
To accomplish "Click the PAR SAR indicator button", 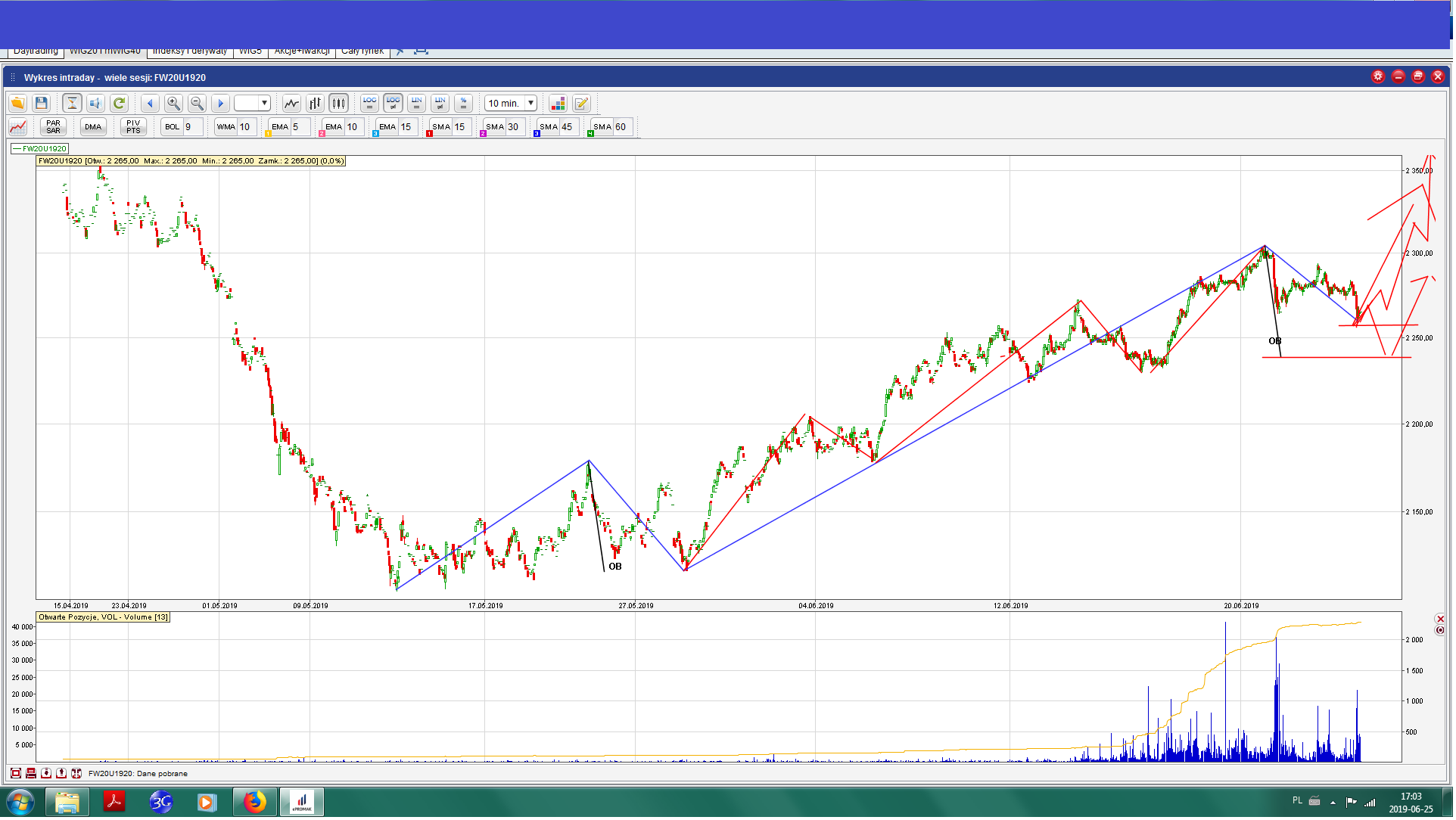I will 53,127.
